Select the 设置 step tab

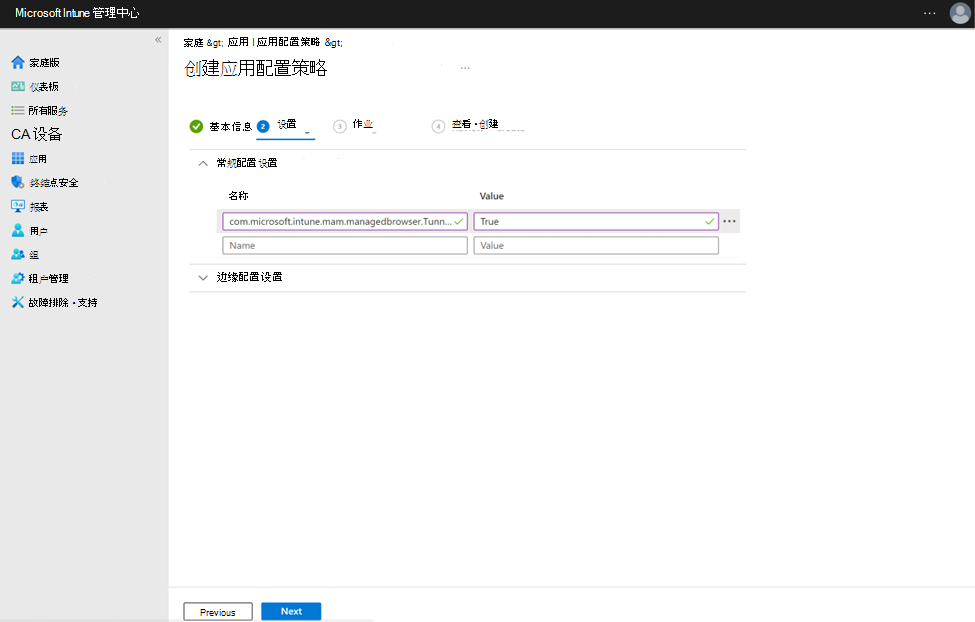(287, 124)
